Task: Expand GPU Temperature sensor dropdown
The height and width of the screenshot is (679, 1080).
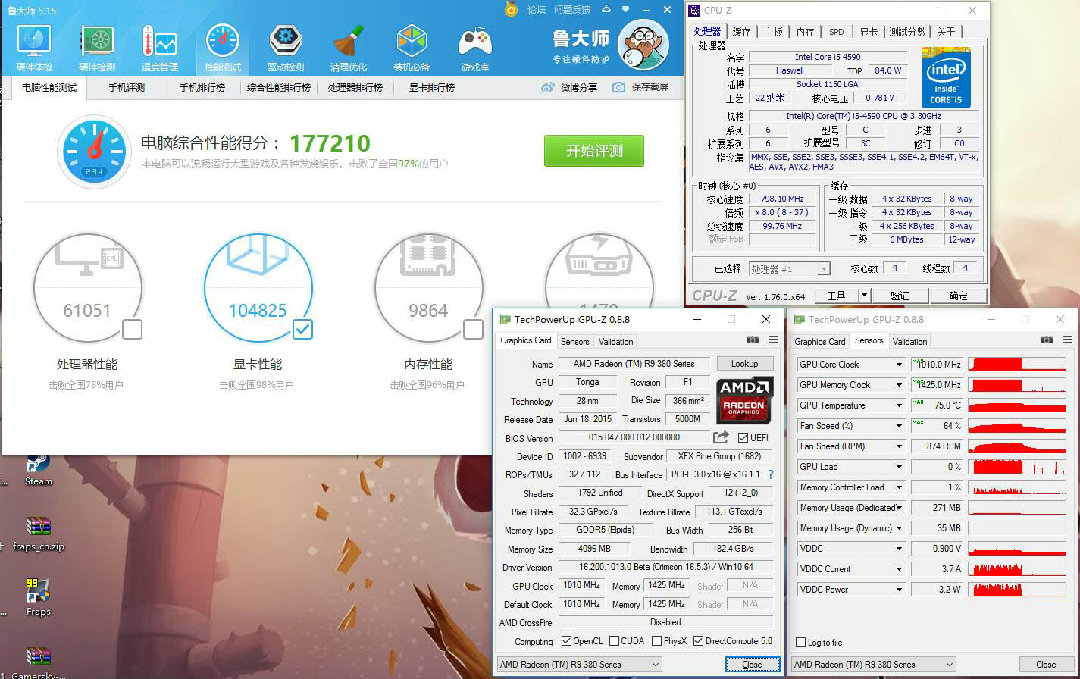Action: click(x=899, y=406)
